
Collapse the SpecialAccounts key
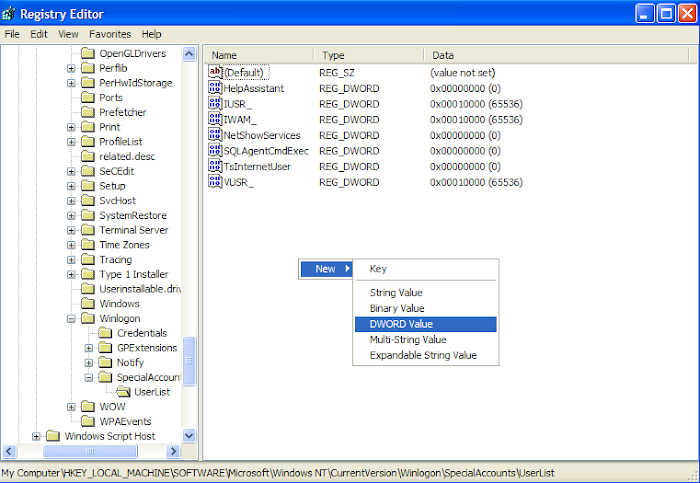pos(89,378)
